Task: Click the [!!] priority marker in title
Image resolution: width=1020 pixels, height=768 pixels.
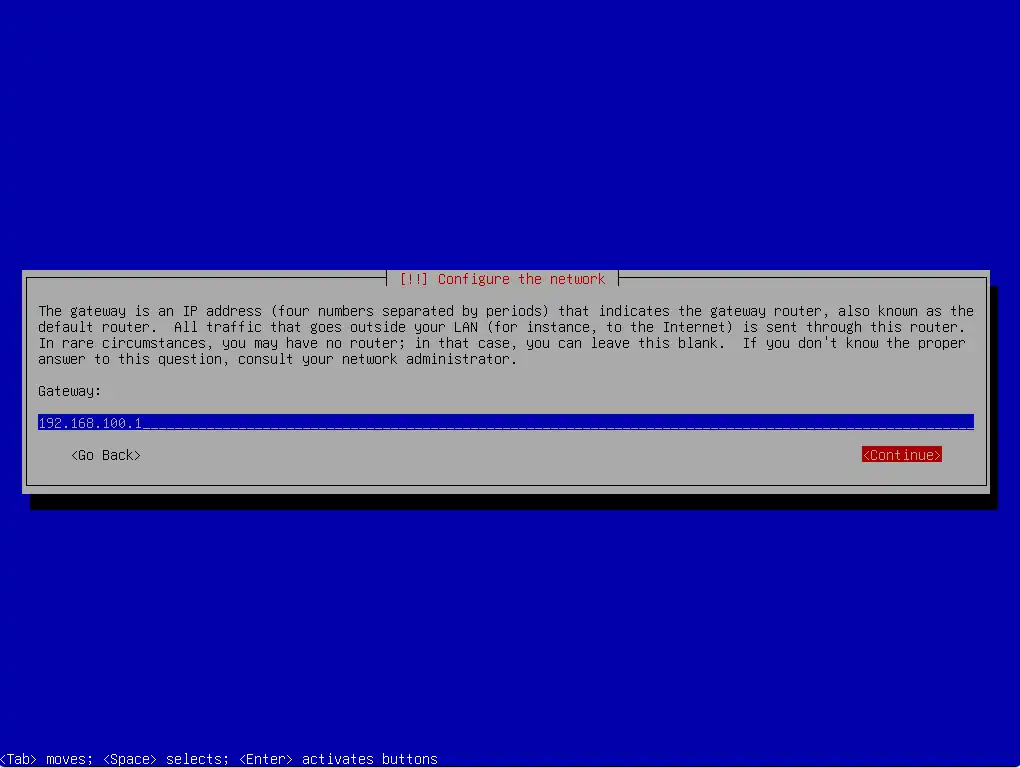Action: tap(414, 279)
